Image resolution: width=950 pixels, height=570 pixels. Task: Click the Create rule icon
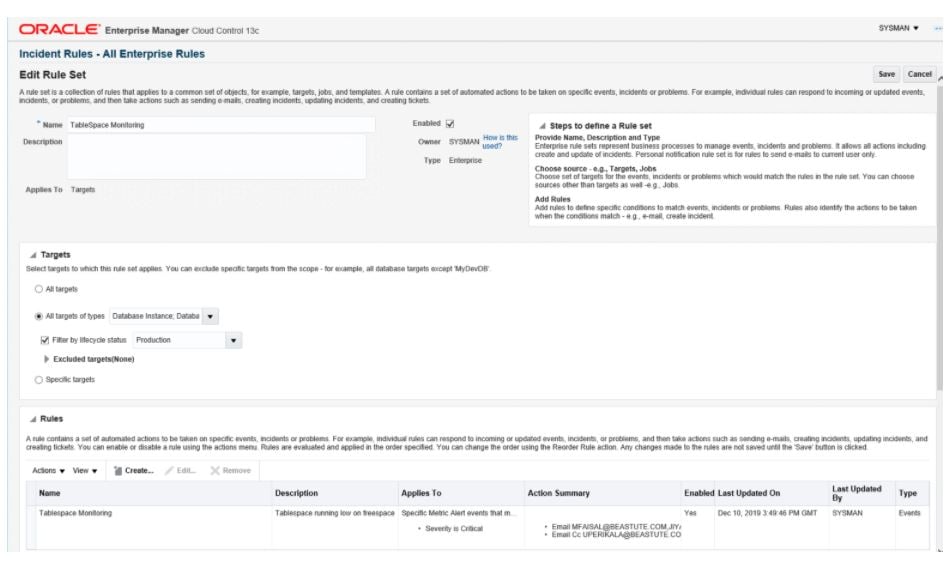118,471
